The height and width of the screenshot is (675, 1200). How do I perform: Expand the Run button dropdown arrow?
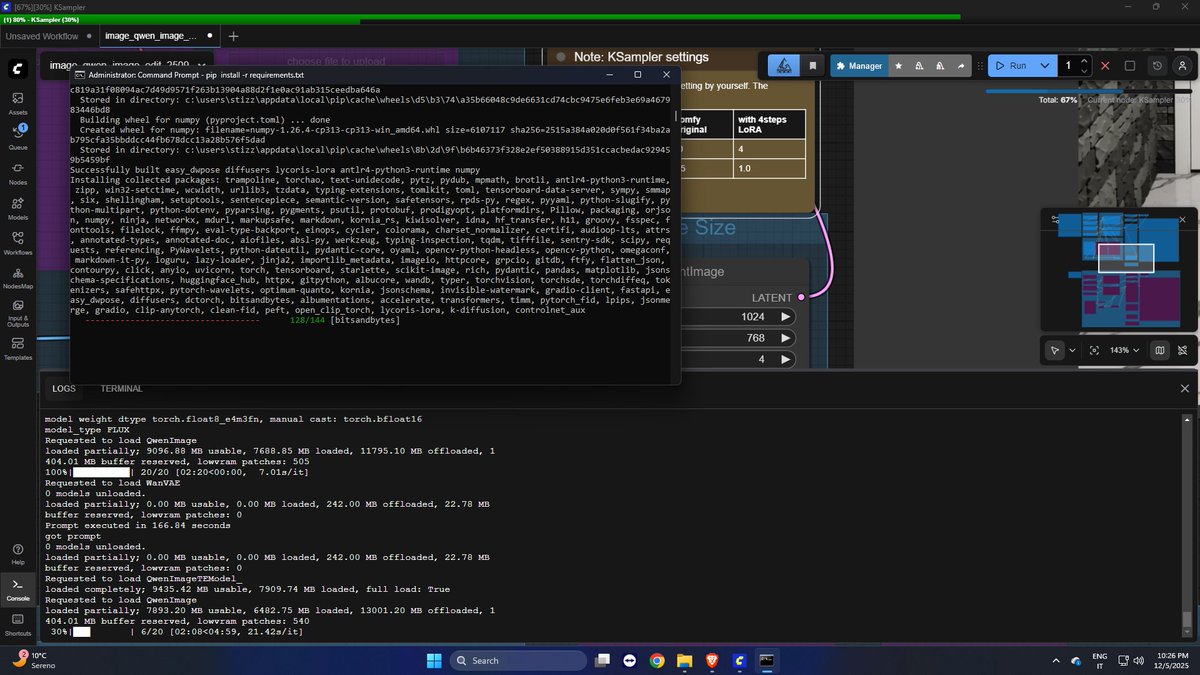[1045, 66]
